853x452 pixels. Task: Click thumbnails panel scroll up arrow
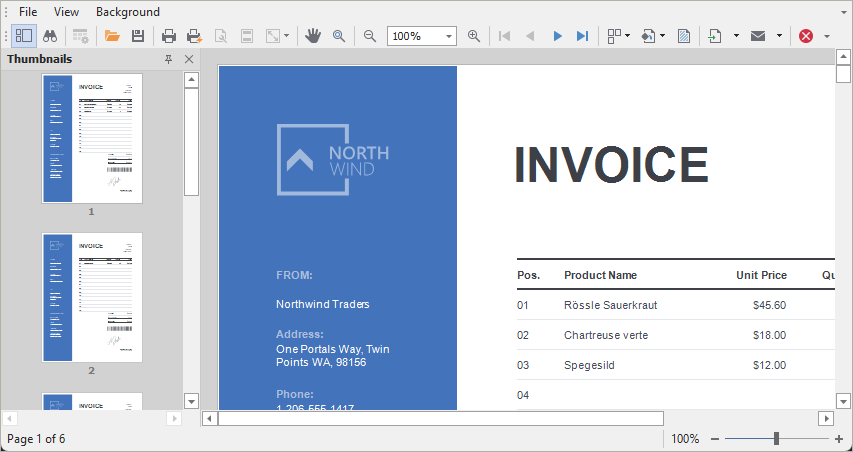(x=191, y=81)
